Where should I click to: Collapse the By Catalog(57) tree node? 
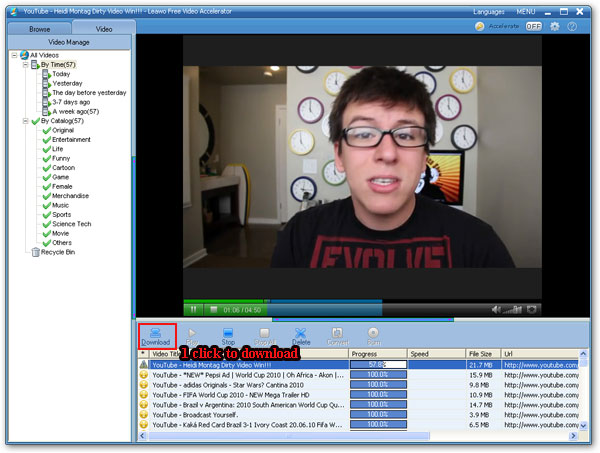tap(25, 121)
